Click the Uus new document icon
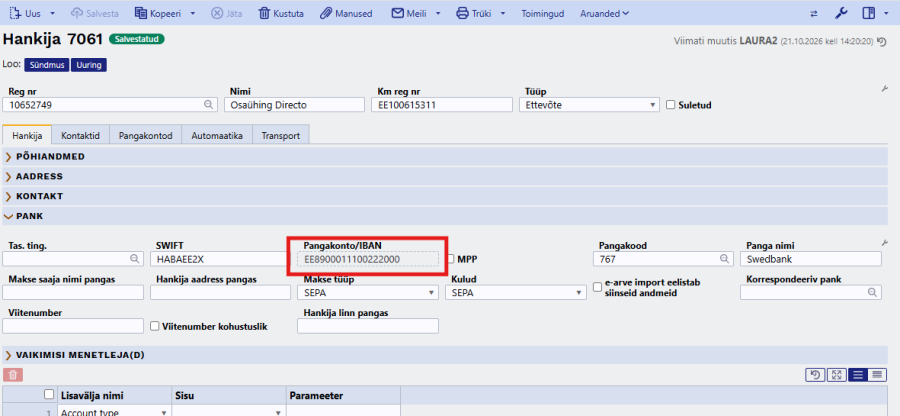Image resolution: width=900 pixels, height=416 pixels. click(16, 13)
